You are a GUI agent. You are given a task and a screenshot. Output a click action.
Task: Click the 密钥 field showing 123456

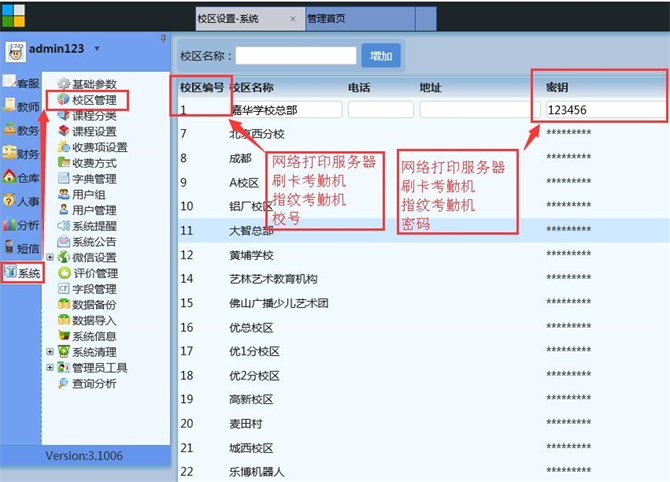click(605, 110)
